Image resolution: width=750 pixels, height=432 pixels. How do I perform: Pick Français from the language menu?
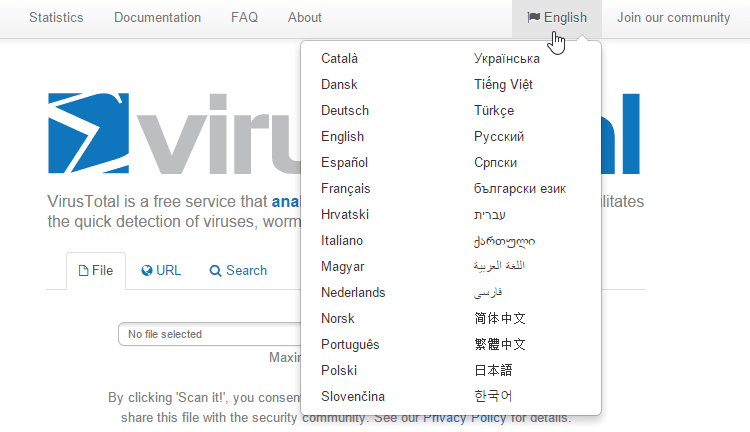click(x=346, y=189)
